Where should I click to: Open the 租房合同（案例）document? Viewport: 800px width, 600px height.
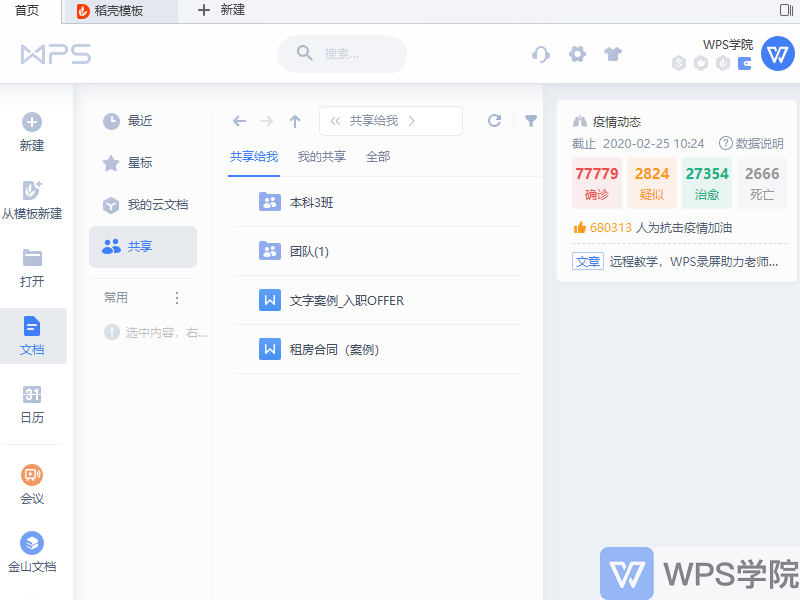point(378,349)
